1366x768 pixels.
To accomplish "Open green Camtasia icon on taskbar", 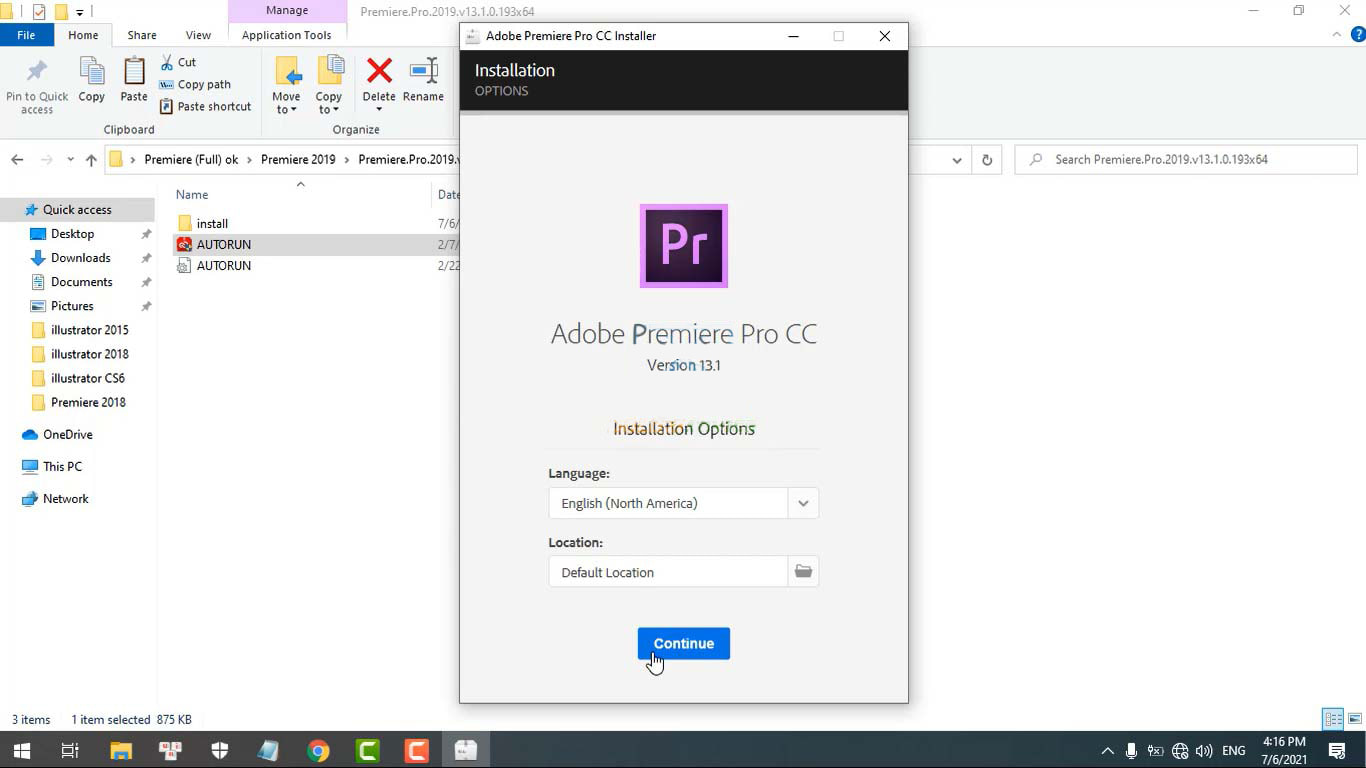I will click(368, 750).
